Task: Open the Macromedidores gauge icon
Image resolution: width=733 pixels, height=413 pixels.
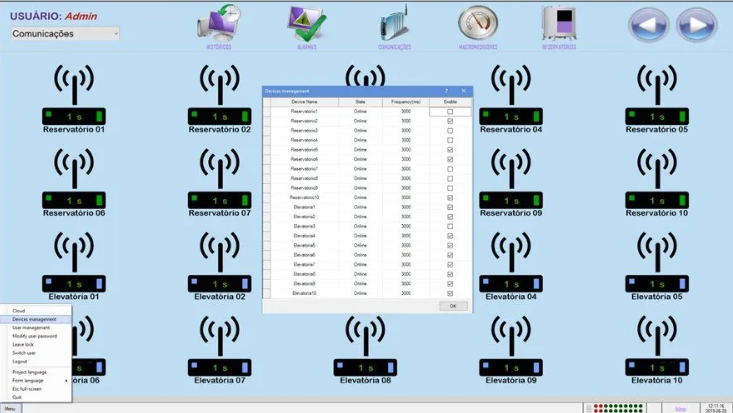Action: (477, 24)
